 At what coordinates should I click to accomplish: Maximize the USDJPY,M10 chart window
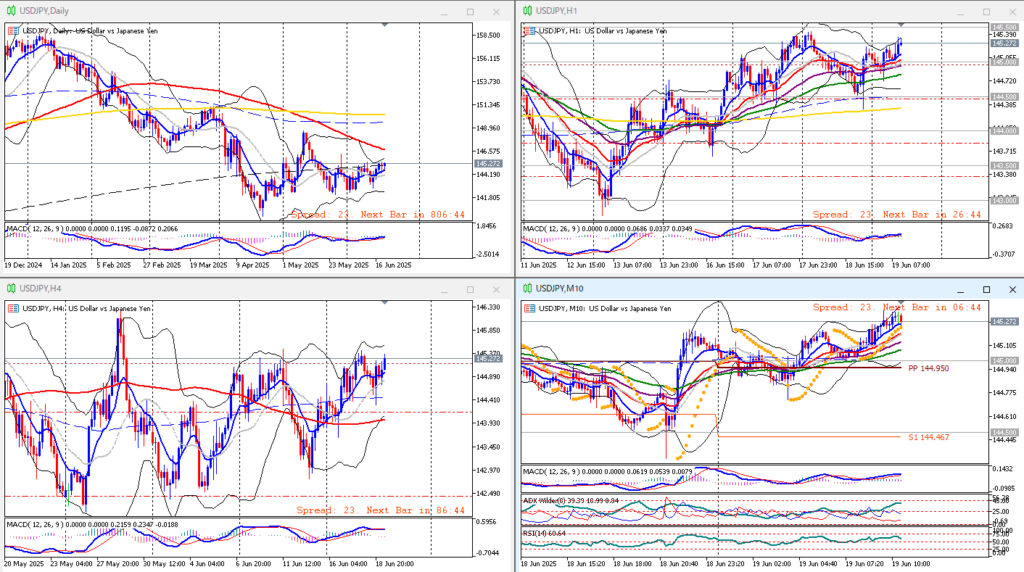point(987,289)
